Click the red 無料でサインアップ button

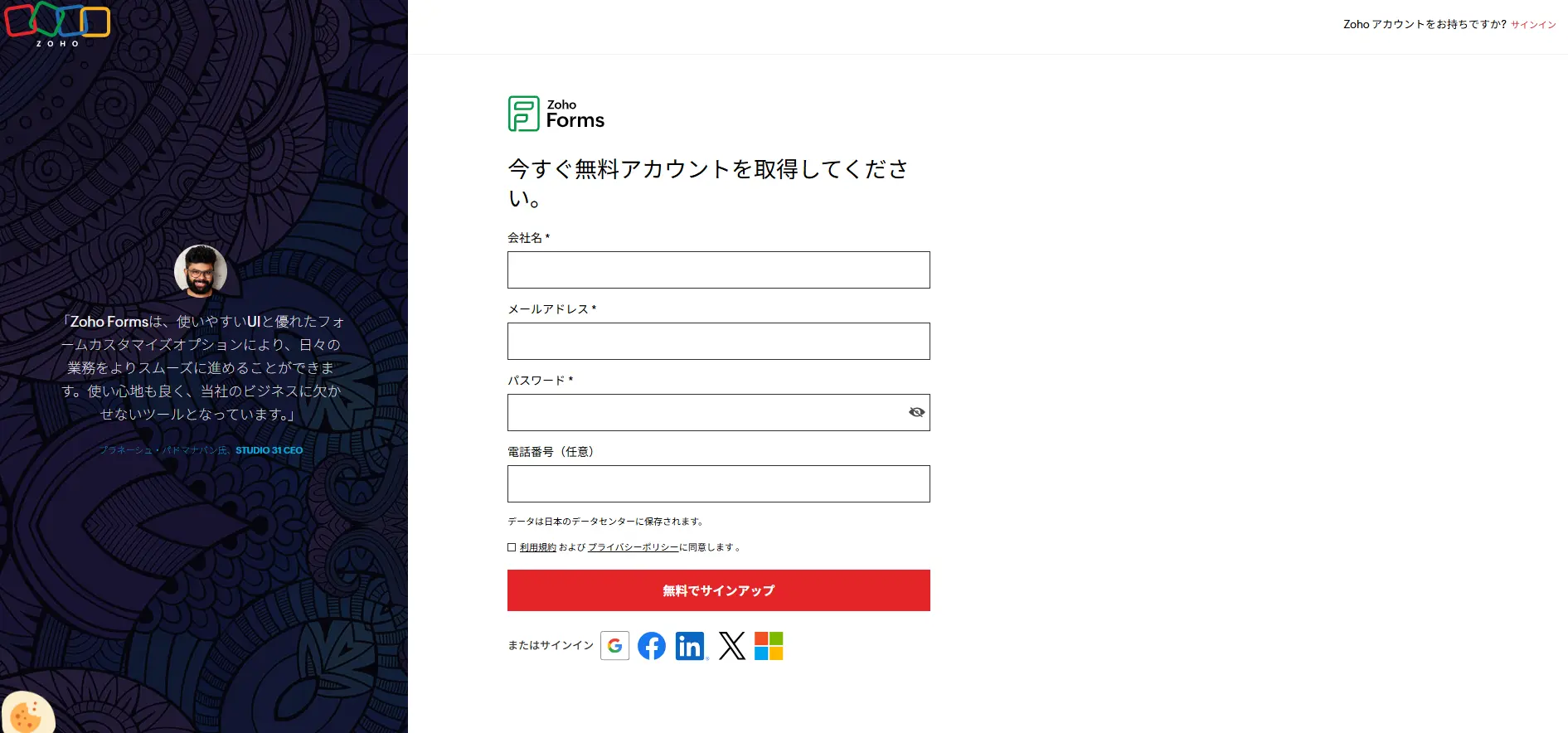[719, 590]
